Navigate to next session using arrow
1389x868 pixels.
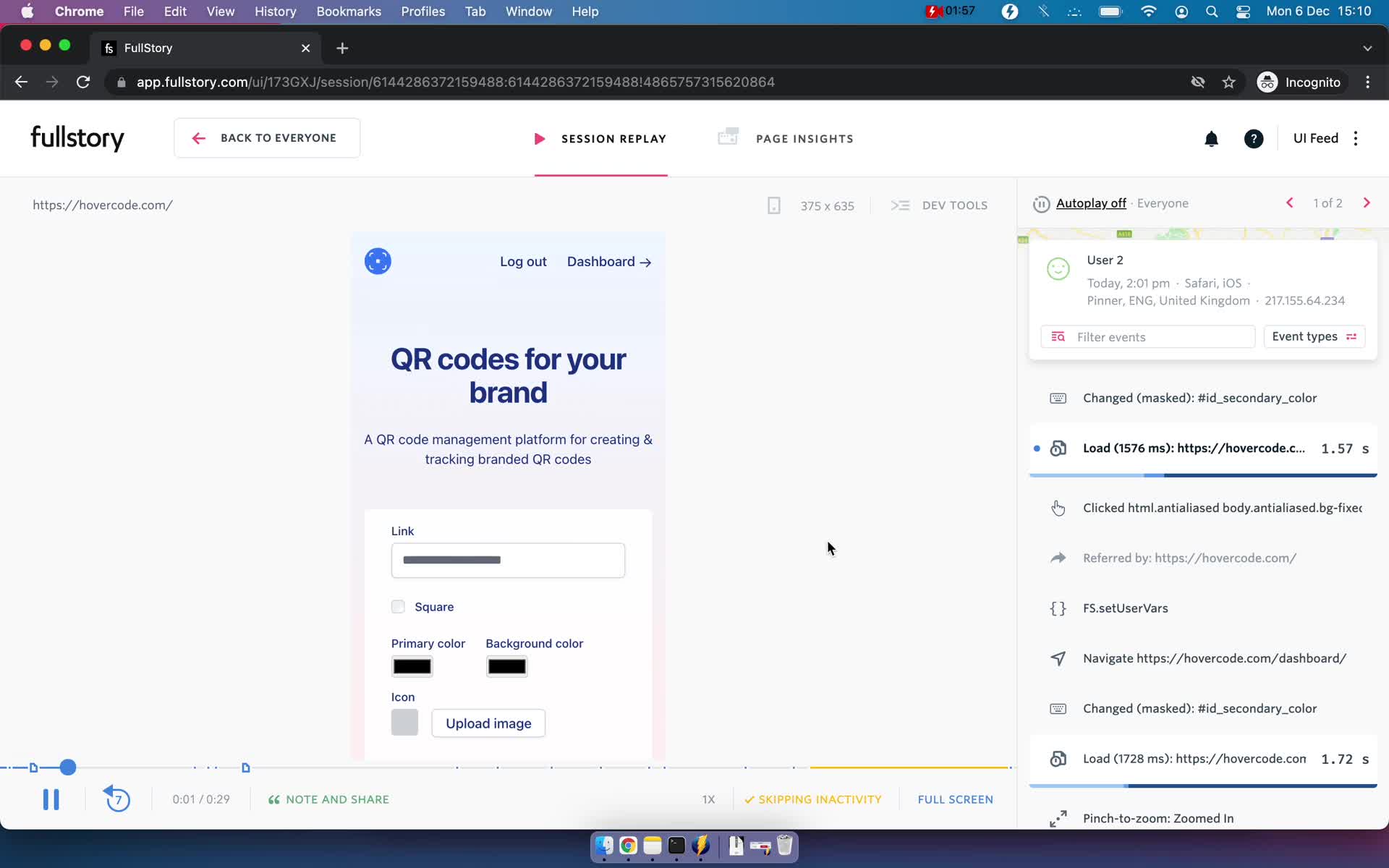coord(1366,203)
